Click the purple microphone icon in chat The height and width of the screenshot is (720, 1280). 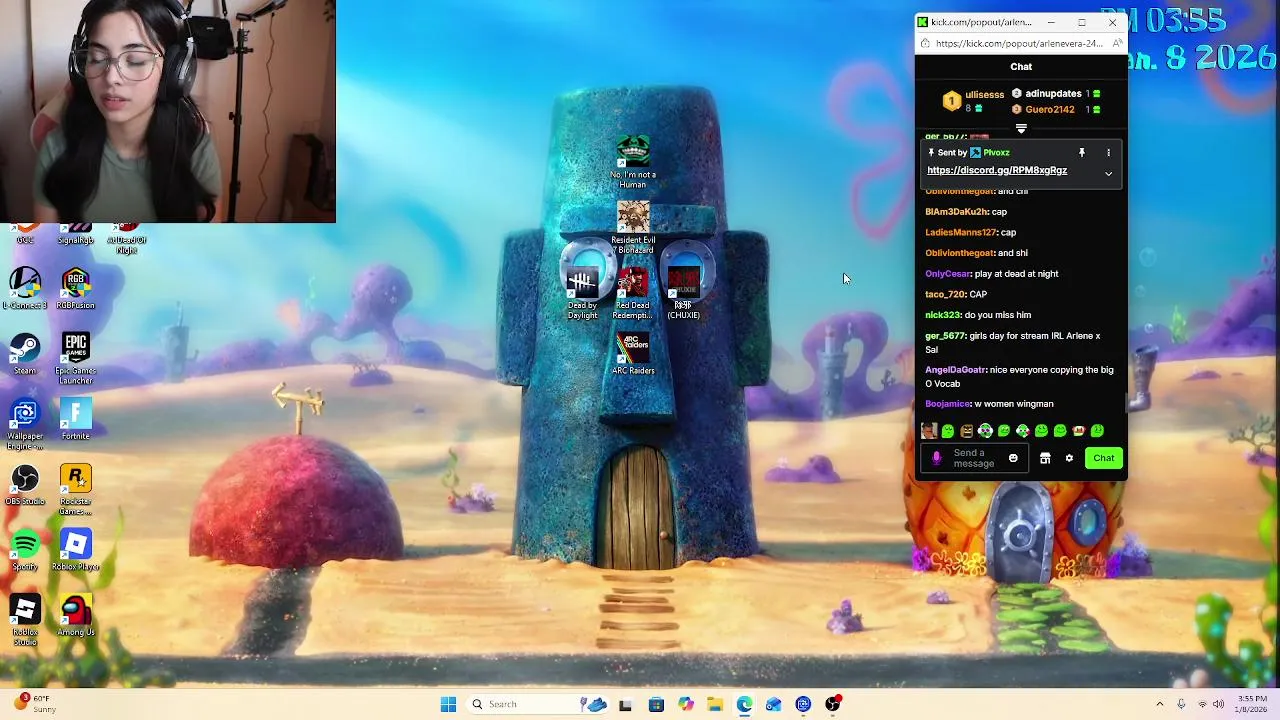(936, 458)
